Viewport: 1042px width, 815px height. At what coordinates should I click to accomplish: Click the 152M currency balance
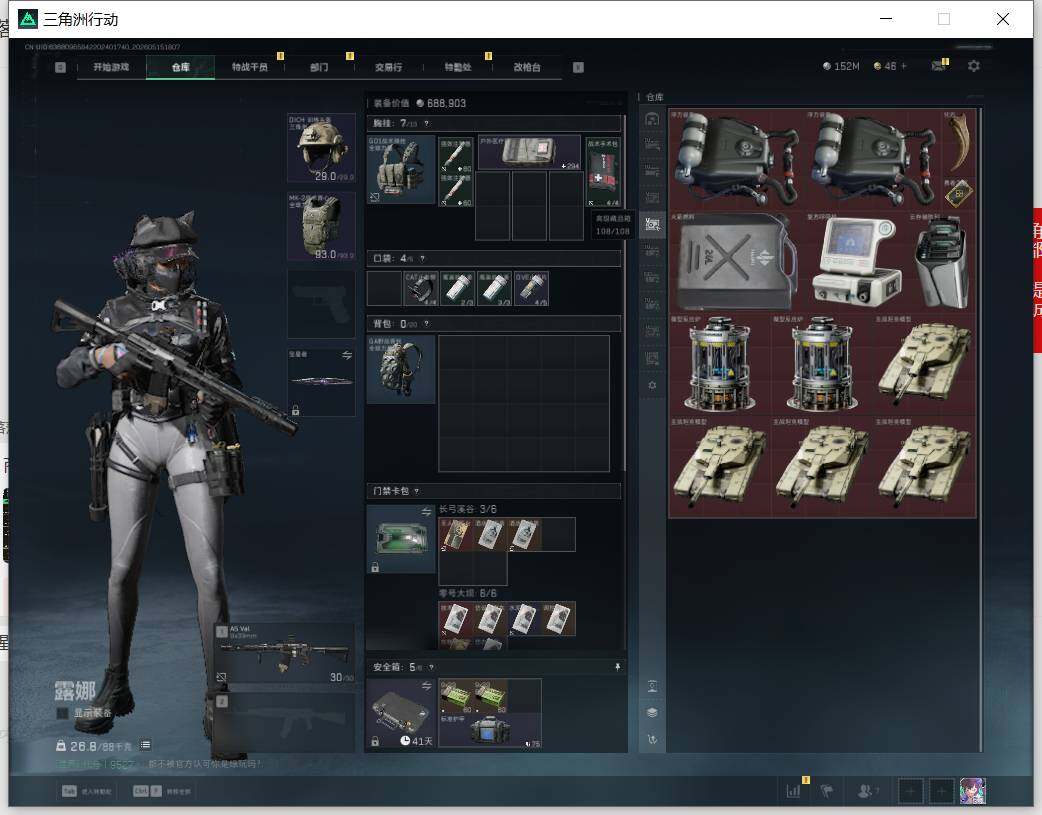coord(841,66)
